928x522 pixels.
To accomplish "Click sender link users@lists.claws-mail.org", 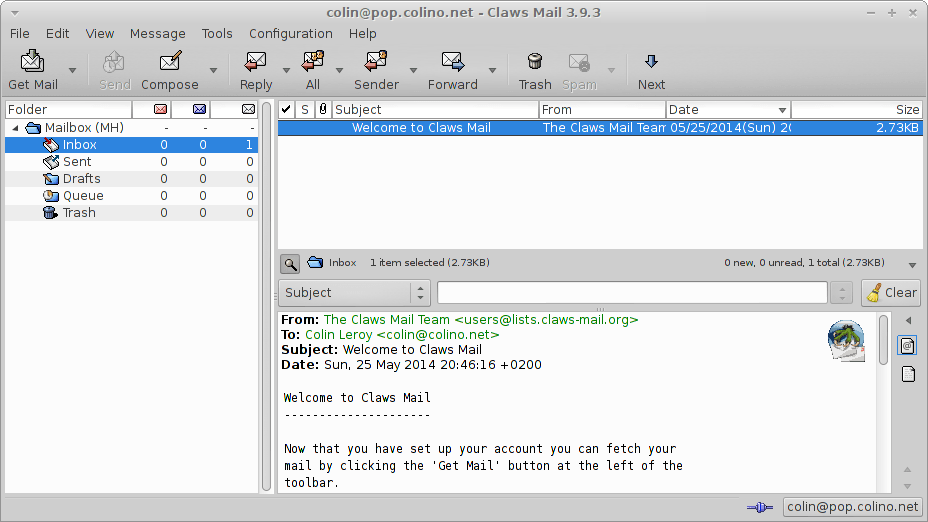I will tap(546, 320).
